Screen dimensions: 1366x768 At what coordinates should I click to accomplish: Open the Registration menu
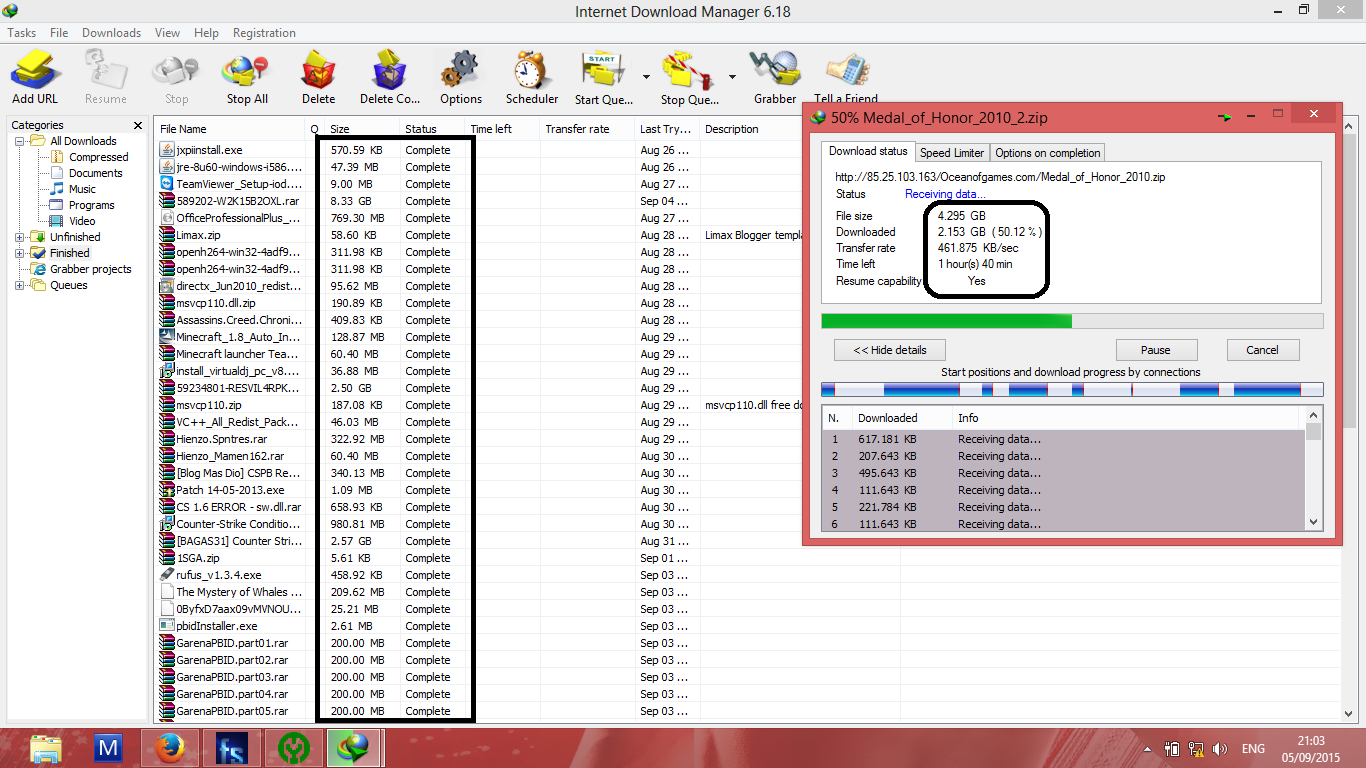click(x=264, y=33)
